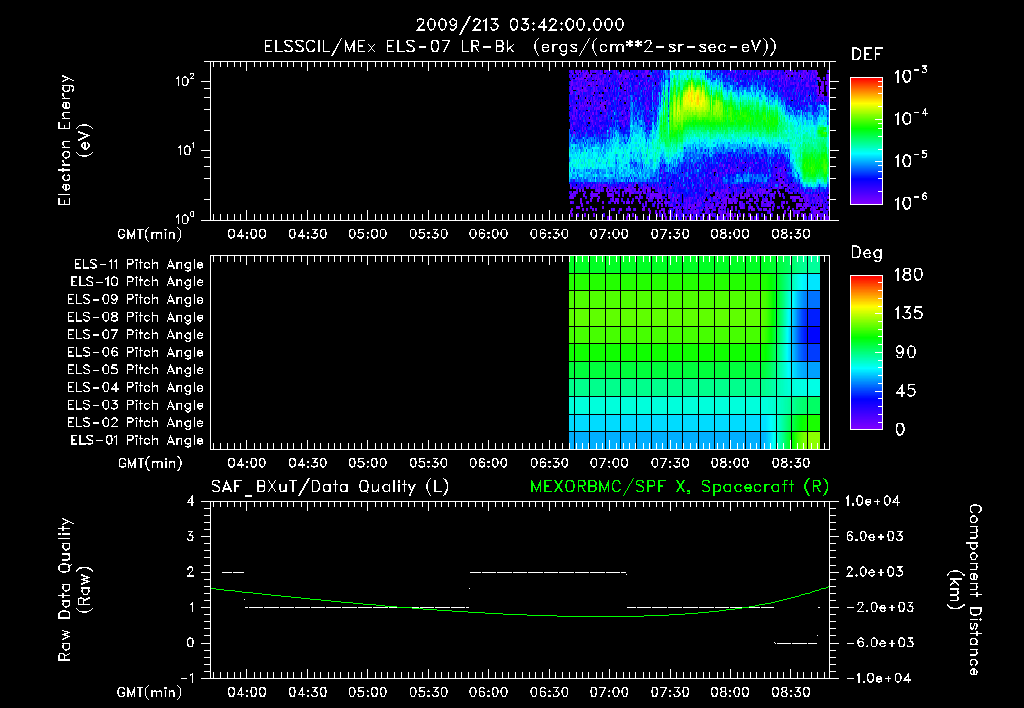Click the 10^-6 DEF scale label

point(910,202)
